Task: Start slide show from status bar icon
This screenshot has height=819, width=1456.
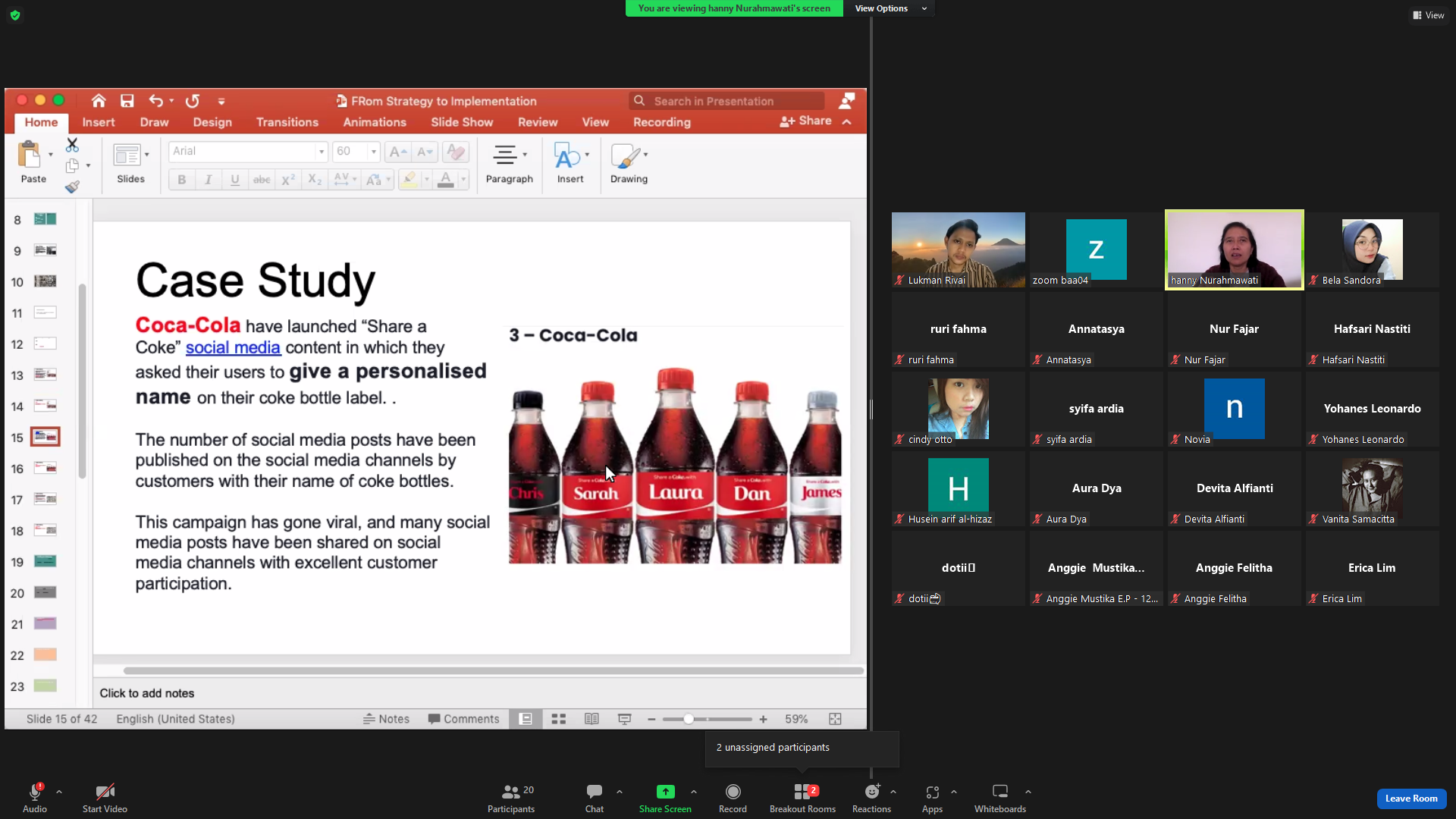Action: point(625,719)
